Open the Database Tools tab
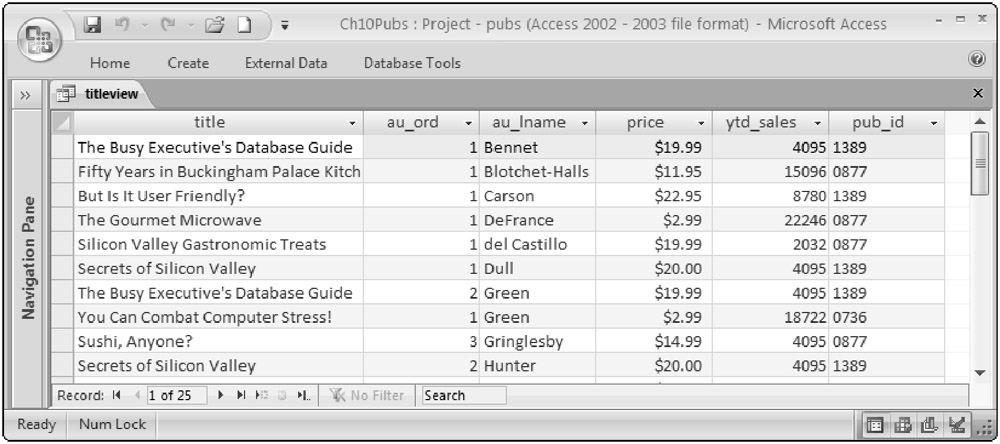This screenshot has width=1000, height=444. coord(412,63)
